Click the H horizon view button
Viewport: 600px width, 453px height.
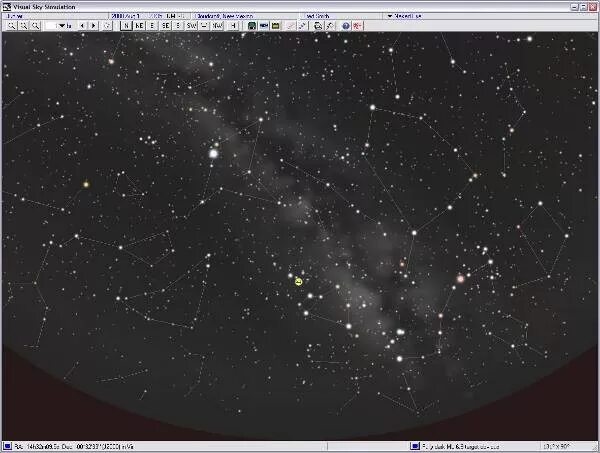233,26
